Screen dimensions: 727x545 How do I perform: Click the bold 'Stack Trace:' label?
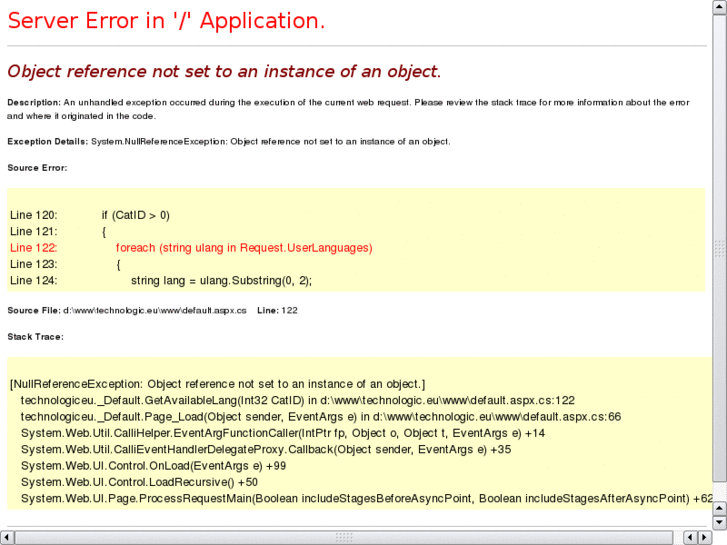coord(35,337)
